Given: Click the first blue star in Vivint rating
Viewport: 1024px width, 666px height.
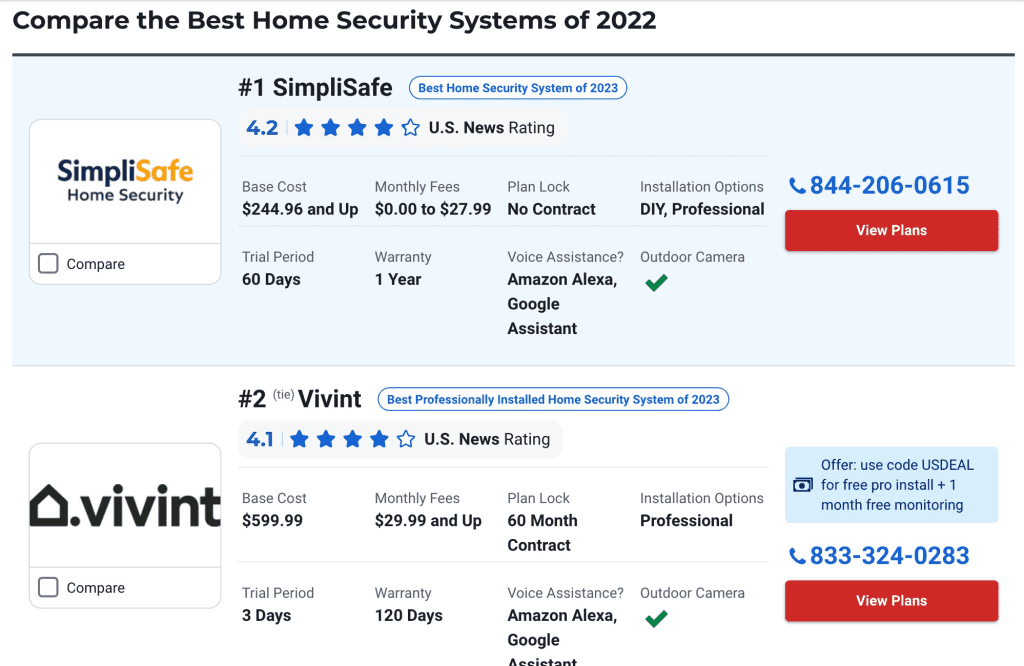Looking at the screenshot, I should [x=299, y=439].
